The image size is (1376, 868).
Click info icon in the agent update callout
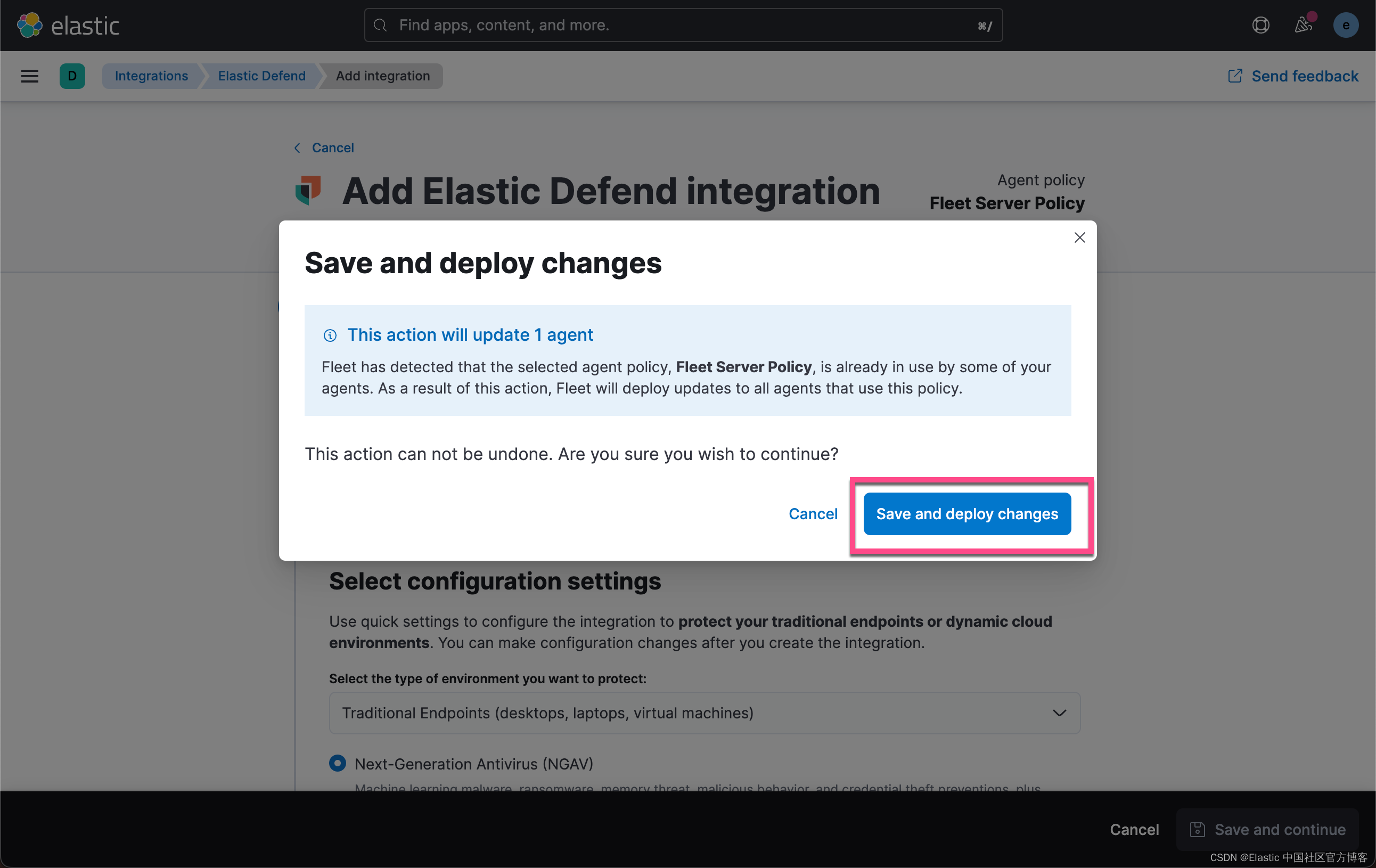pos(330,335)
